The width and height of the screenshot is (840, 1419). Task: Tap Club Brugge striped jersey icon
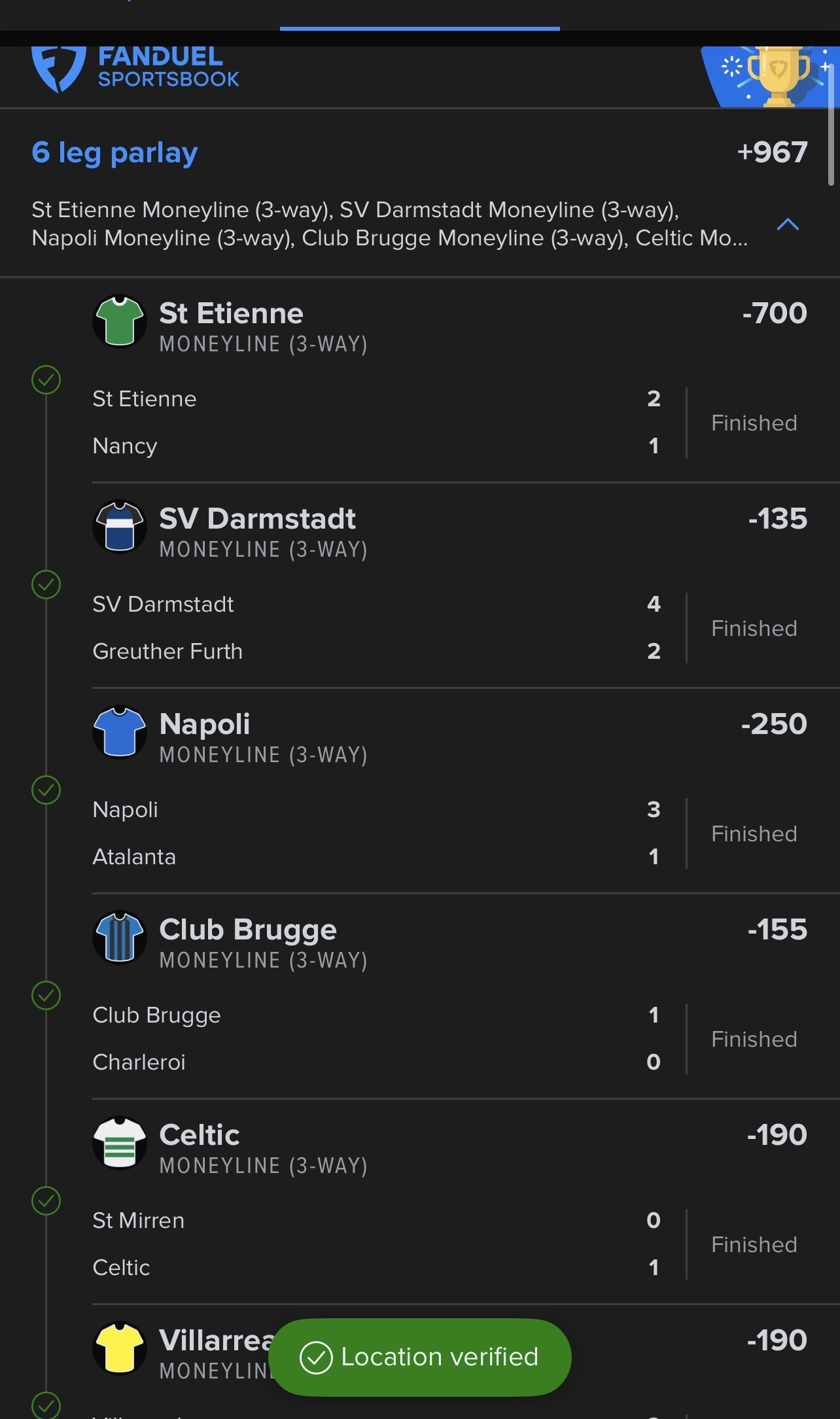coord(119,937)
